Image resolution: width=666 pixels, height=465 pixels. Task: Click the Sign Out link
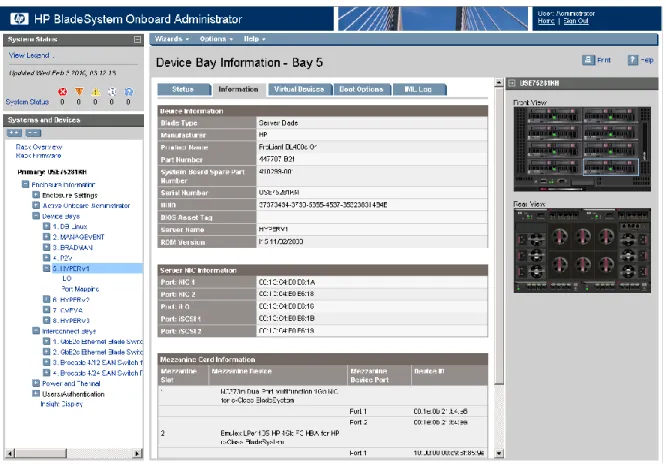pos(576,21)
